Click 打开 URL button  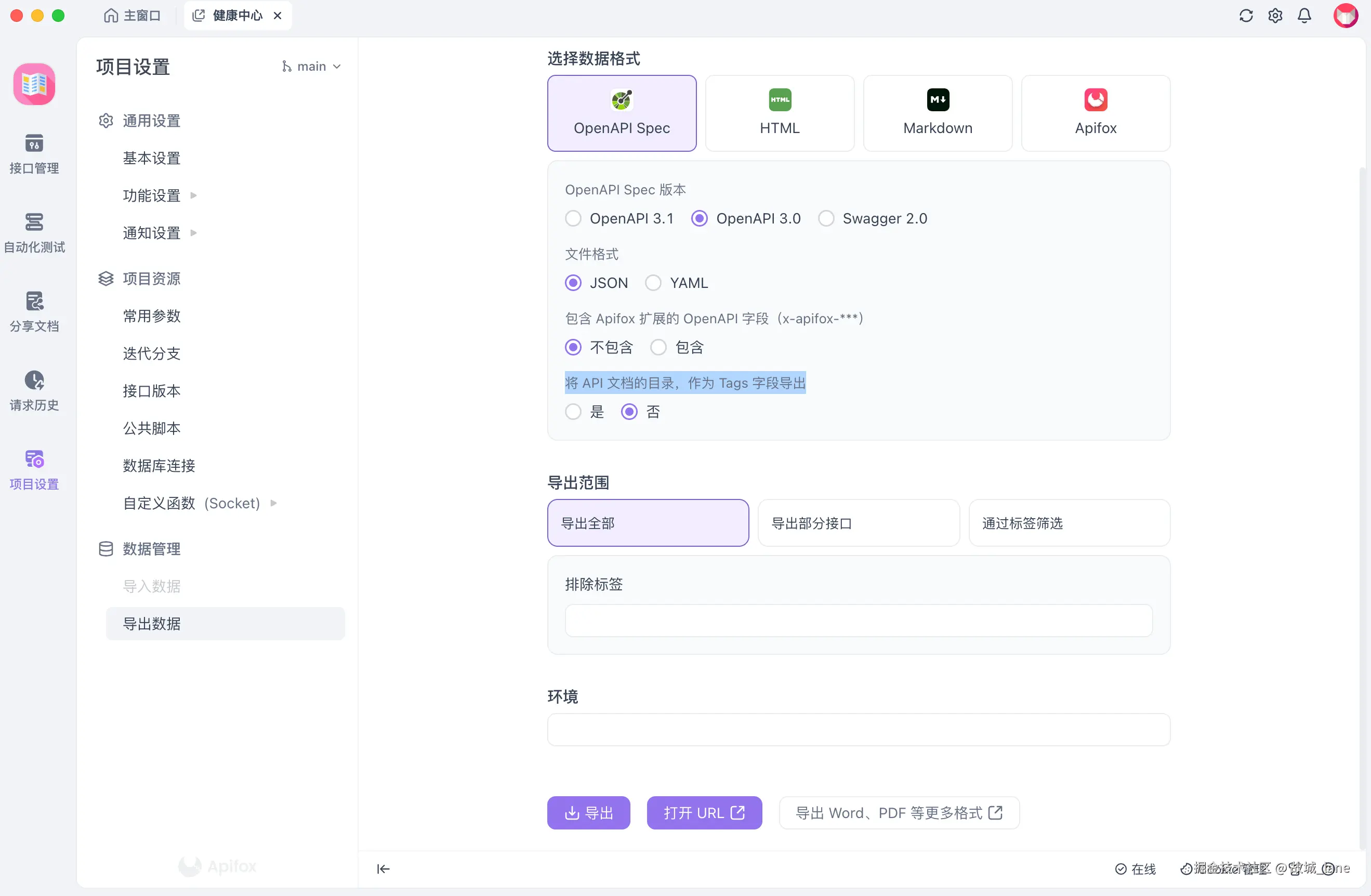pyautogui.click(x=704, y=812)
